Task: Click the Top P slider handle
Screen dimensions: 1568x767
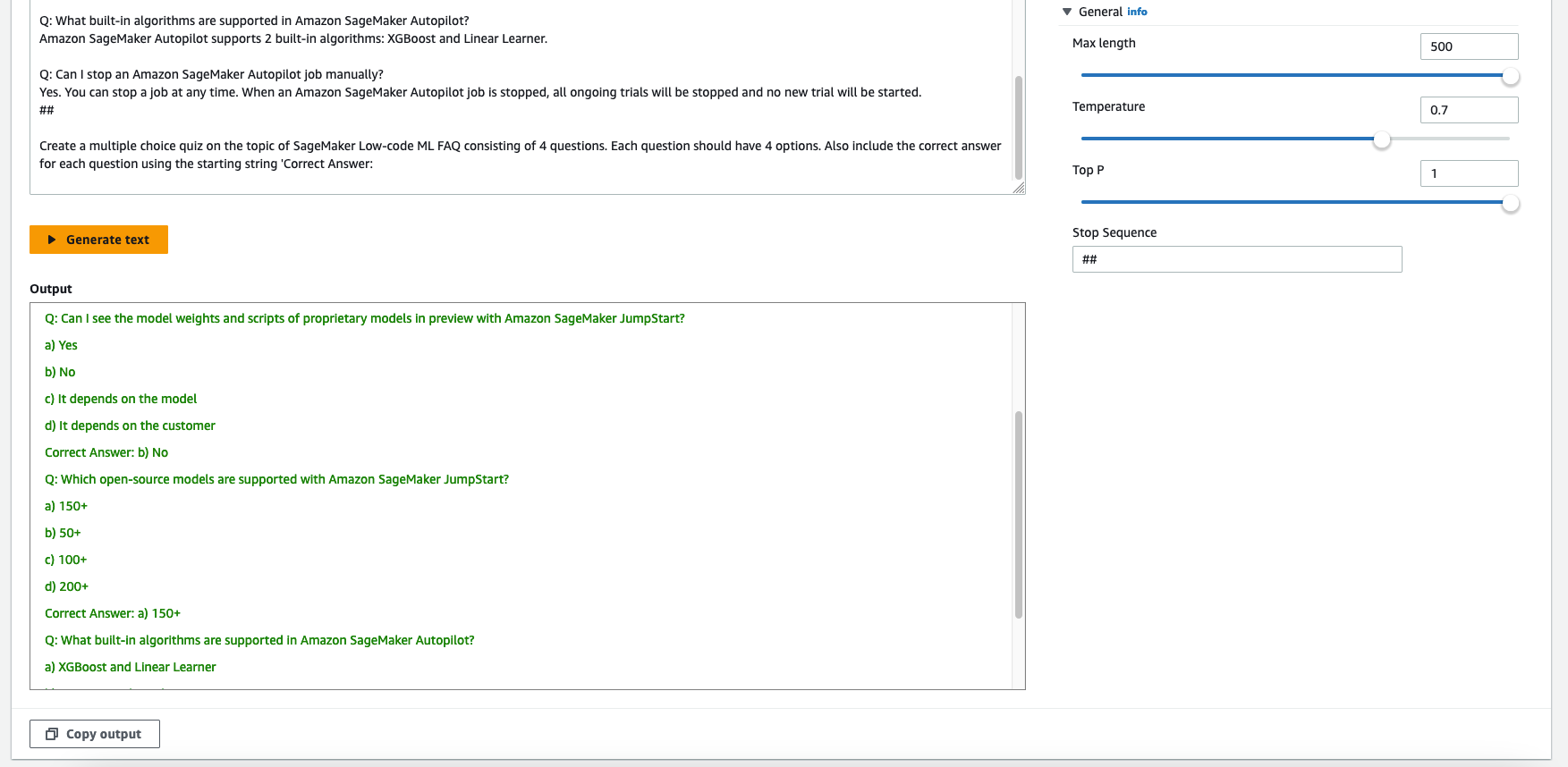Action: pyautogui.click(x=1511, y=204)
